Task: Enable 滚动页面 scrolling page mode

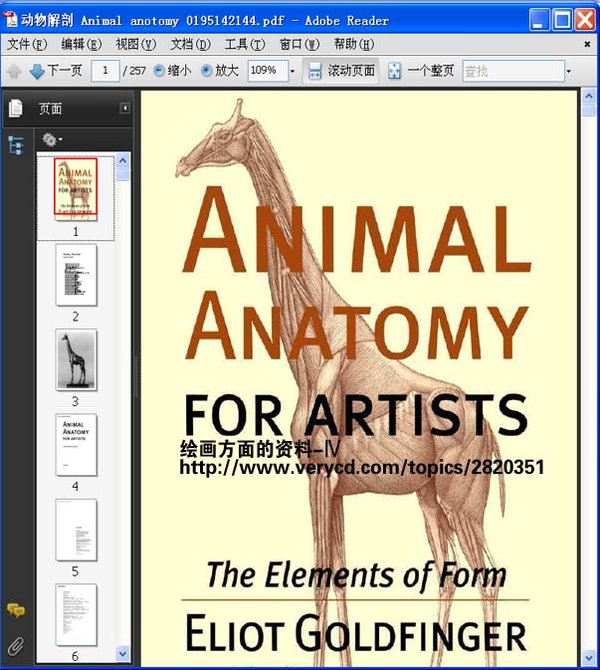Action: (x=341, y=71)
